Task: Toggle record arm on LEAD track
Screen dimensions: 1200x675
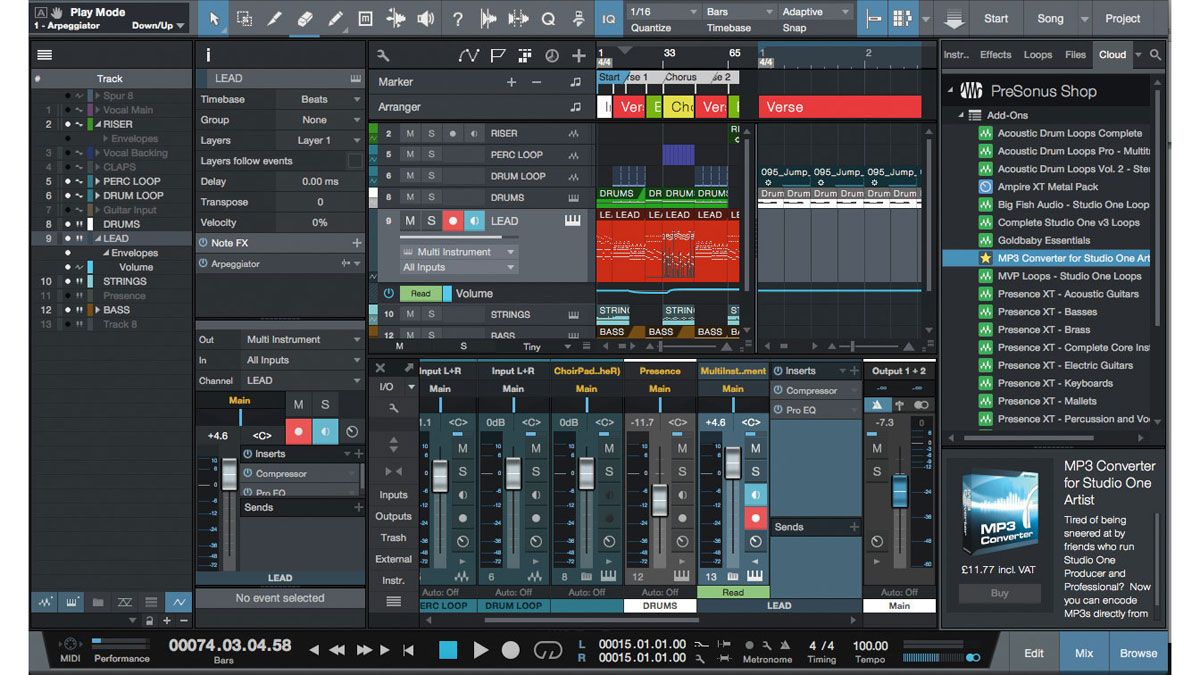Action: tap(453, 221)
